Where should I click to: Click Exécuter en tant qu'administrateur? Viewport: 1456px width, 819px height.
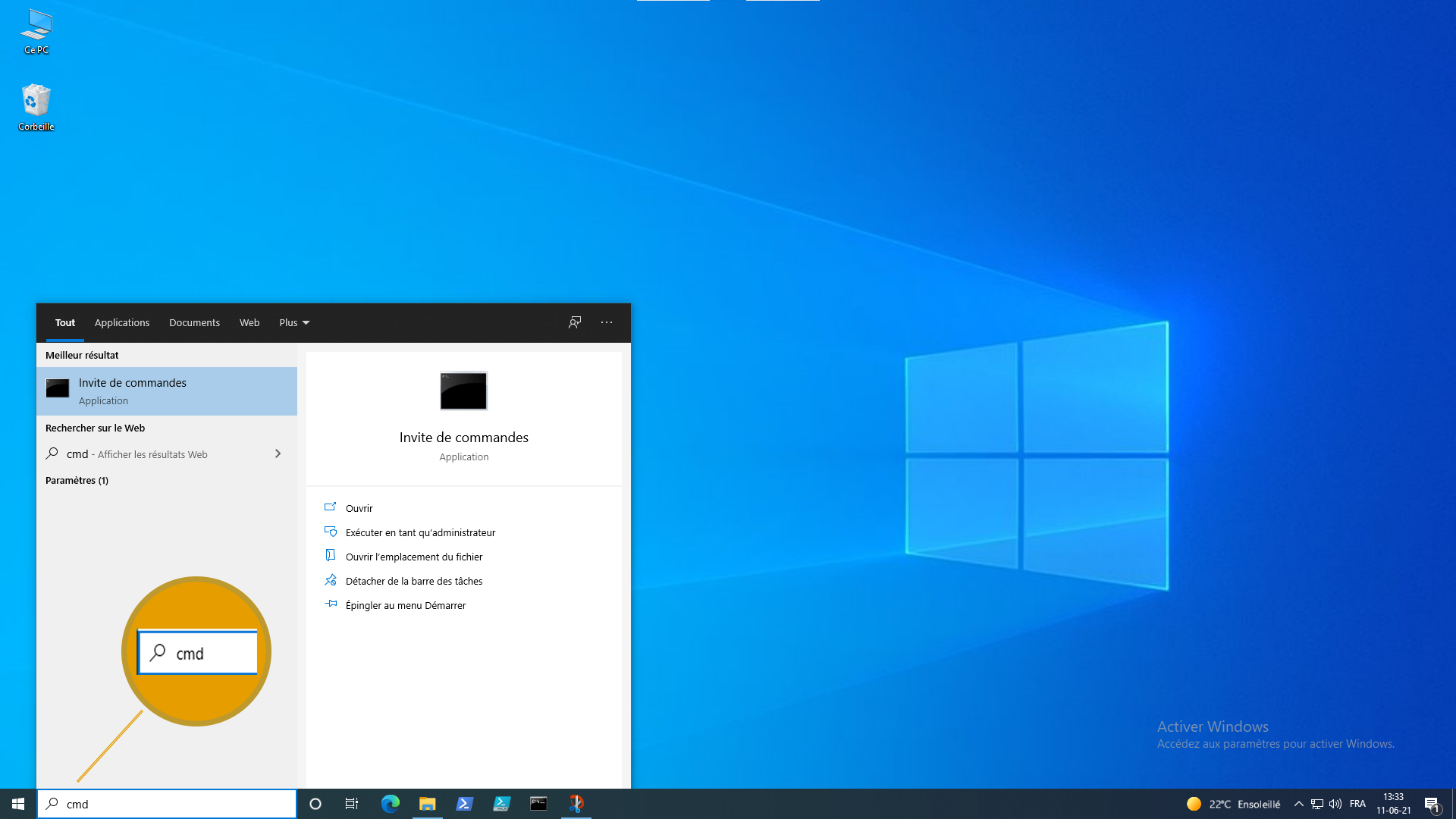coord(420,532)
